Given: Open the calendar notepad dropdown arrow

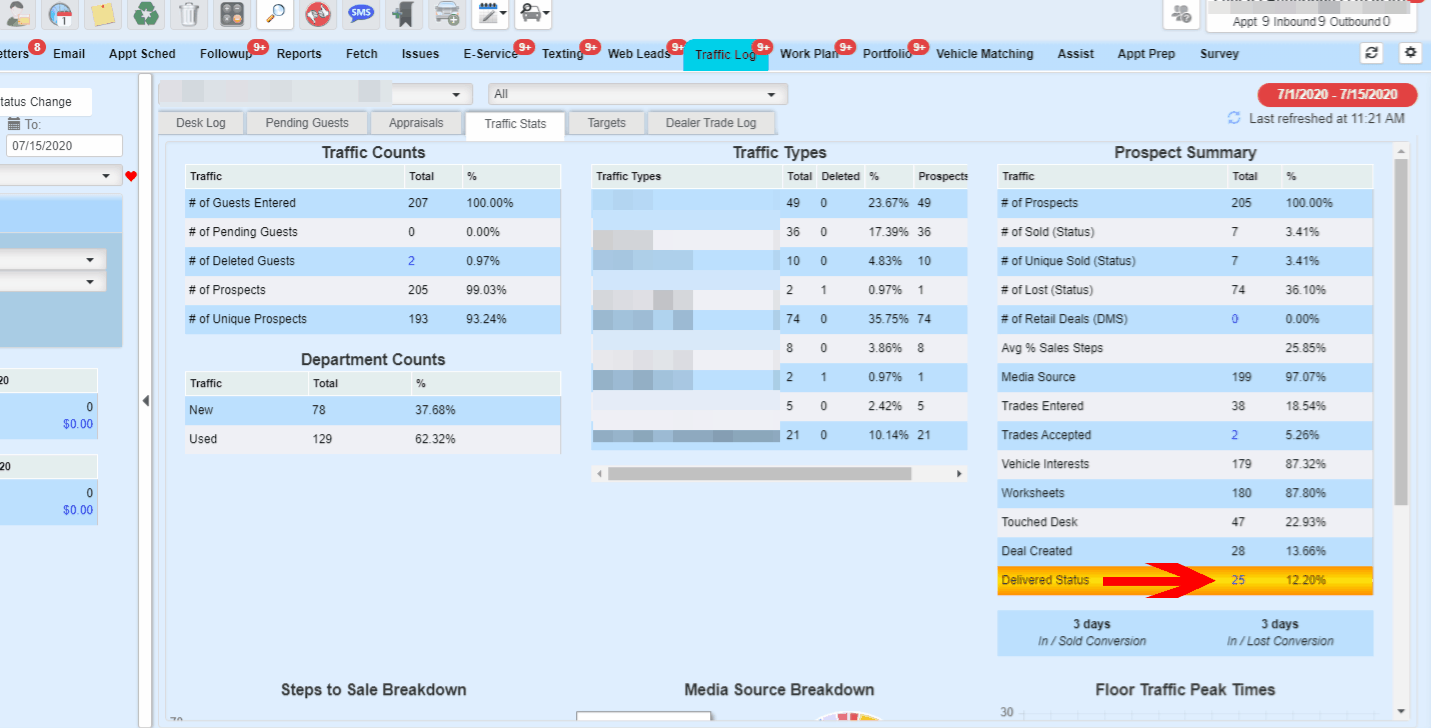Looking at the screenshot, I should point(502,14).
